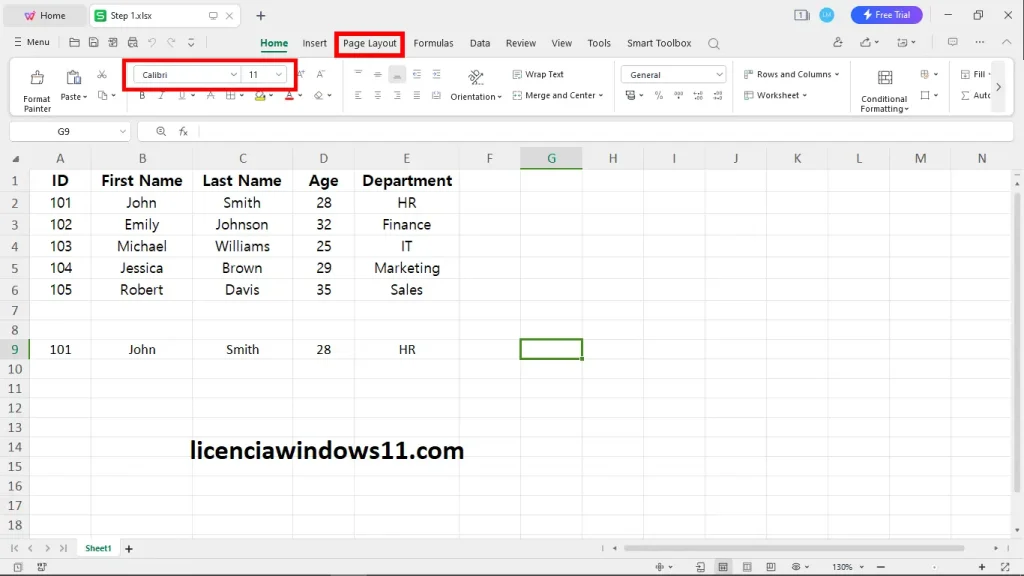Viewport: 1024px width, 576px height.
Task: Expand the Worksheet dropdown
Action: coord(805,95)
